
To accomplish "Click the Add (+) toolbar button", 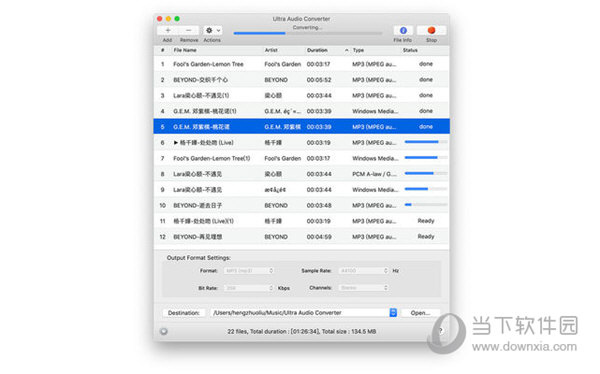I will [x=168, y=30].
